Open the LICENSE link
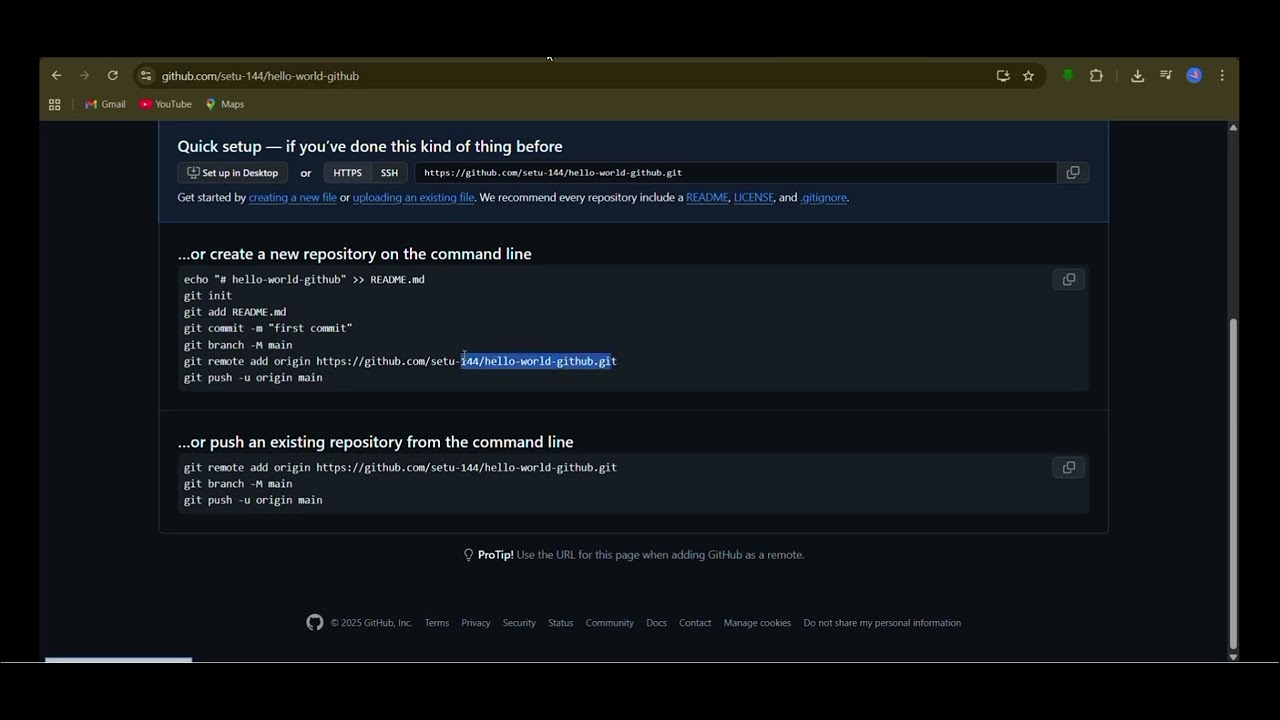The width and height of the screenshot is (1280, 720). (x=753, y=198)
